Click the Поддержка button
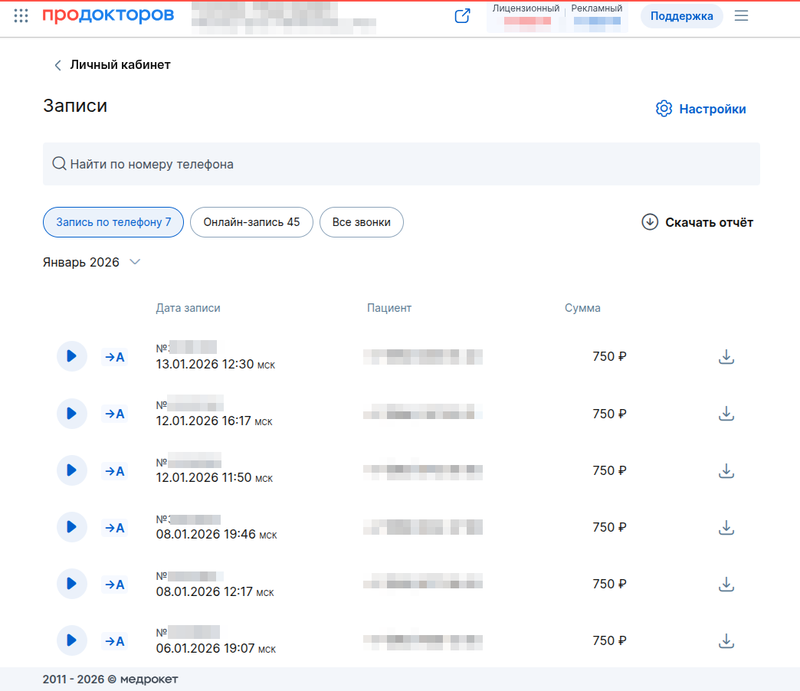800x691 pixels. [x=681, y=16]
